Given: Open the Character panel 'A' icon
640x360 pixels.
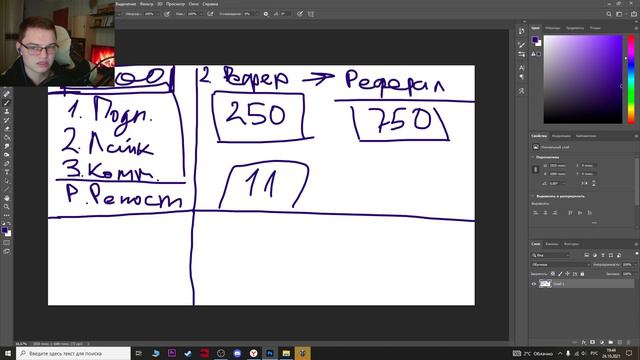Looking at the screenshot, I should pos(522,68).
